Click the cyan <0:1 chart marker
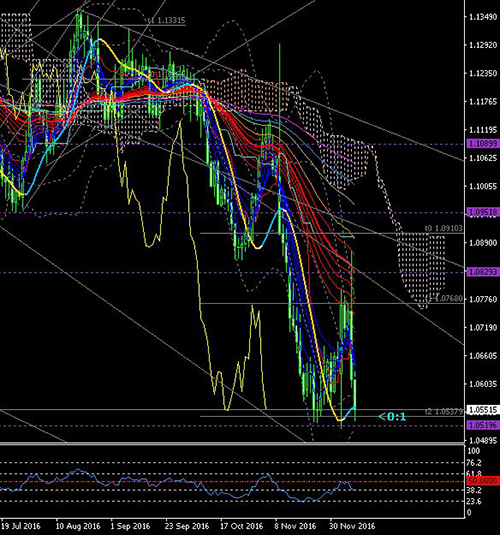The image size is (500, 535). point(392,417)
